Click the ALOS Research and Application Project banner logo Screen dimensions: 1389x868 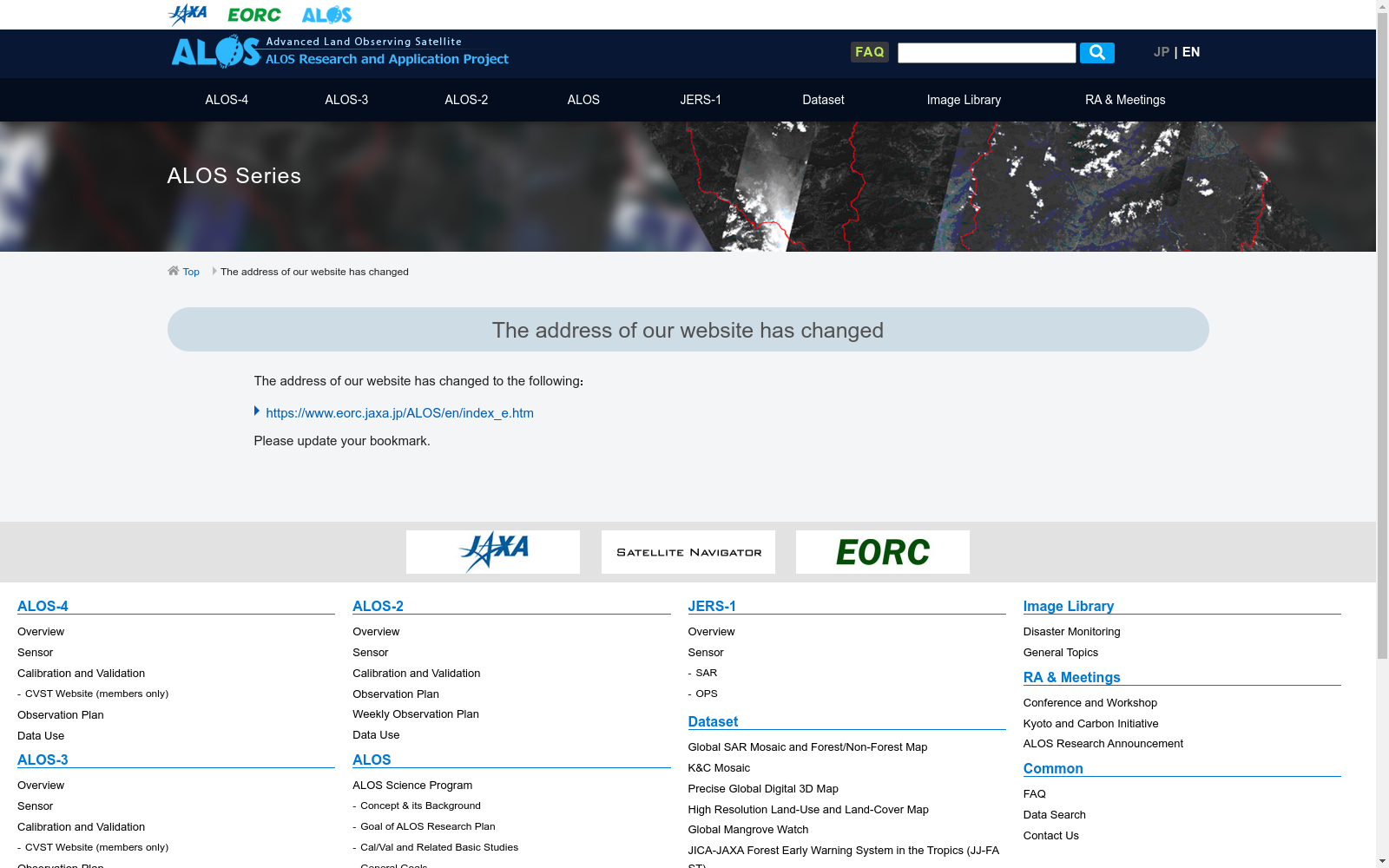point(340,52)
